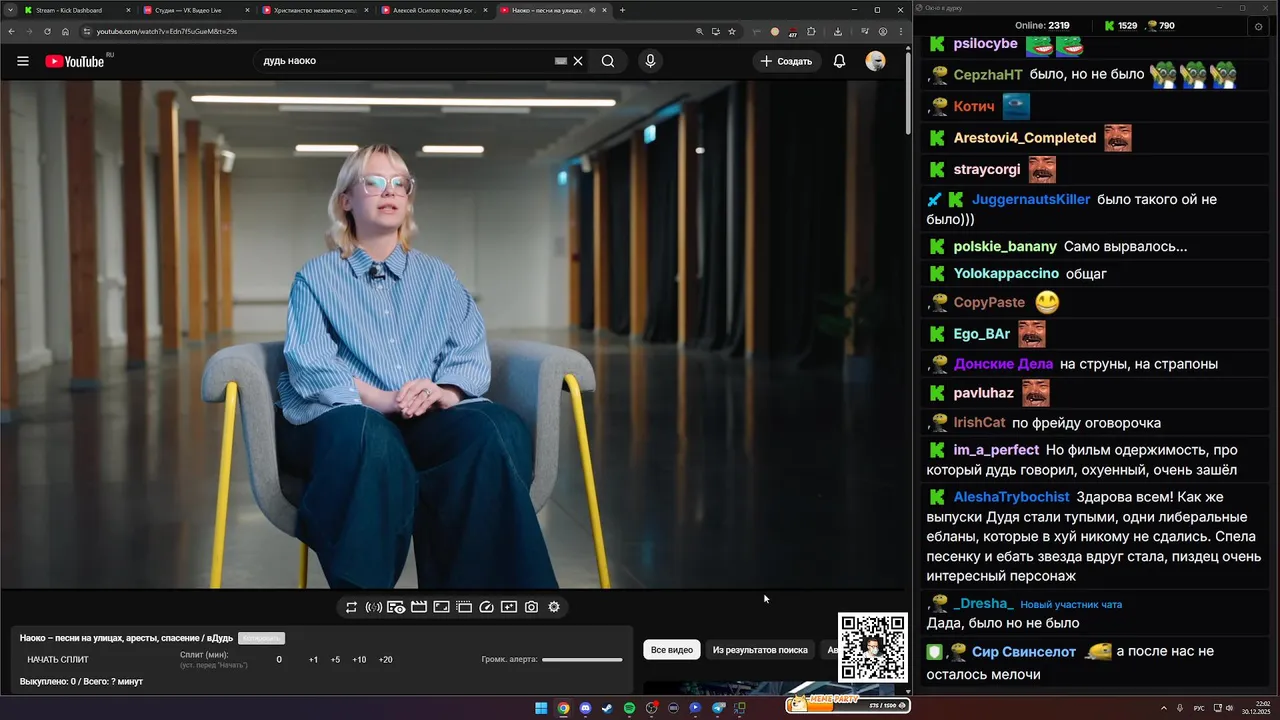Show hidden system tray icons chevron
This screenshot has width=1280, height=720.
pyautogui.click(x=1165, y=708)
